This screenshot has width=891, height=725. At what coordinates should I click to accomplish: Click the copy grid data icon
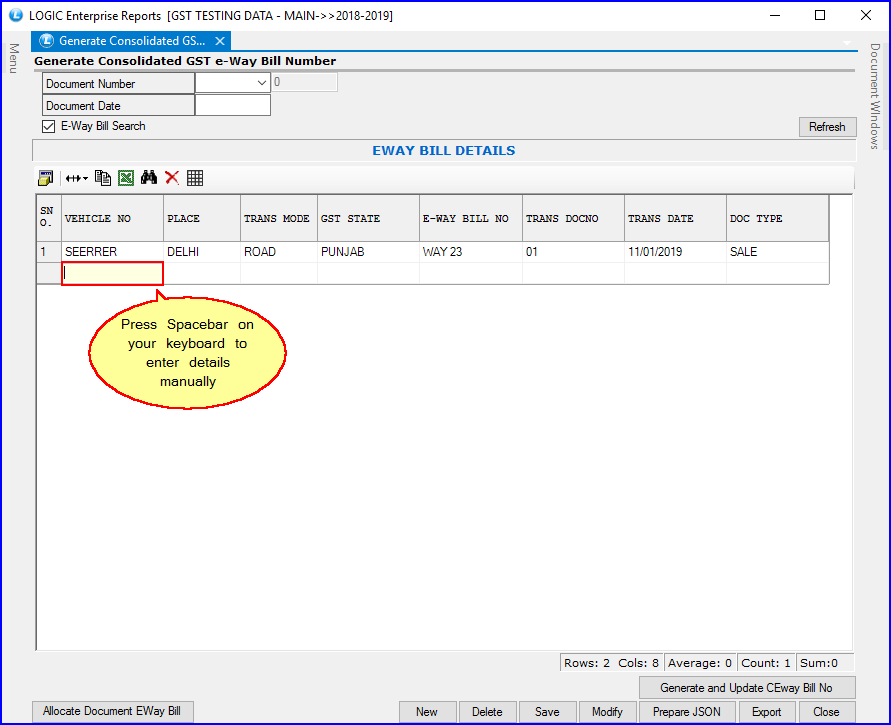tap(103, 178)
